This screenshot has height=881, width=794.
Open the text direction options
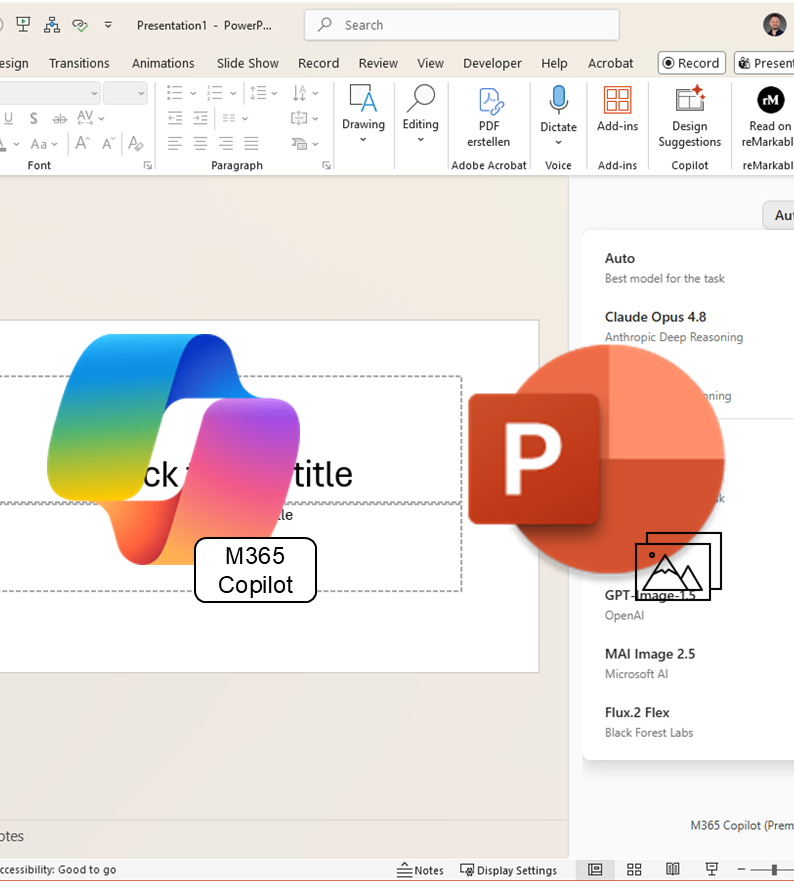(x=305, y=93)
